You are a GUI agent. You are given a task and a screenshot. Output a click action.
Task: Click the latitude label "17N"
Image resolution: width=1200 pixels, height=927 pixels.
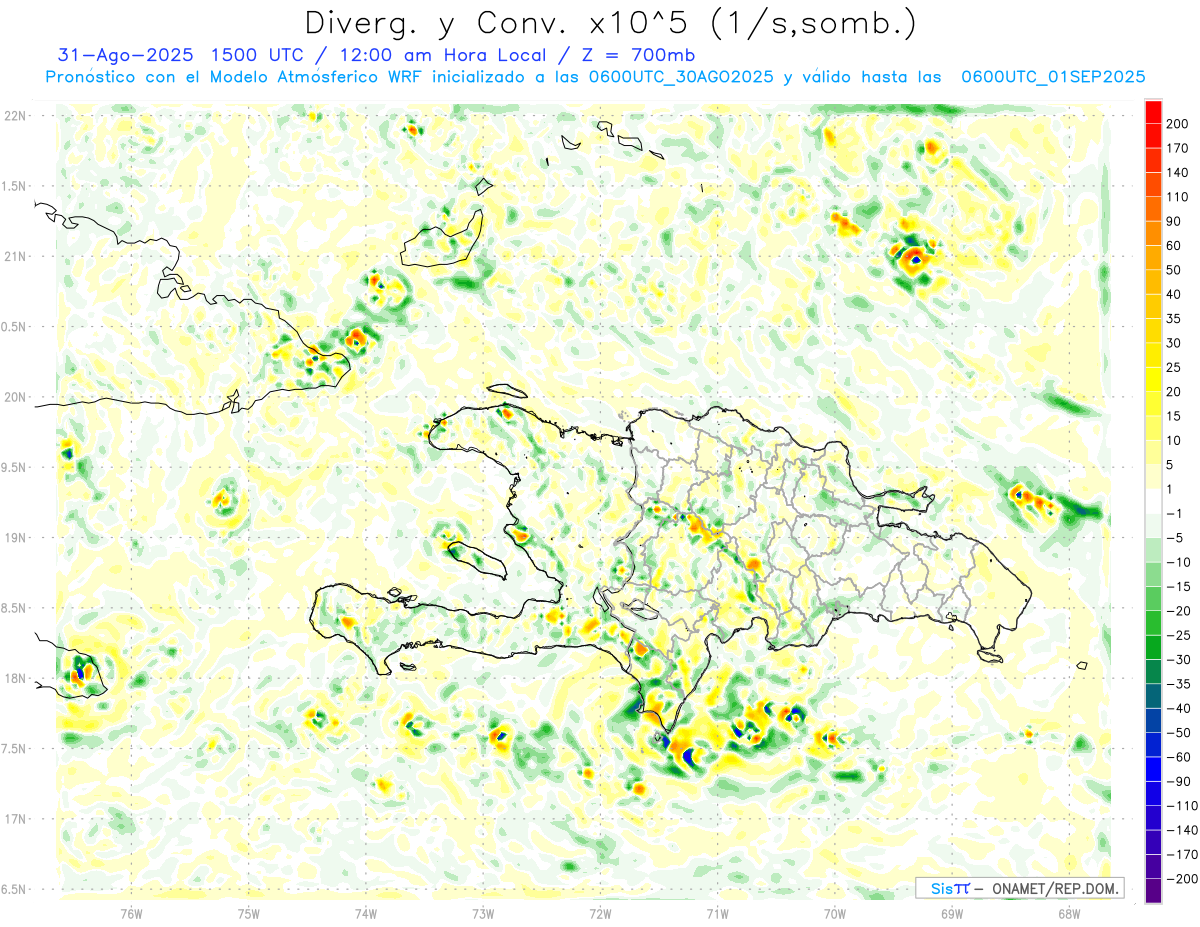(x=14, y=819)
